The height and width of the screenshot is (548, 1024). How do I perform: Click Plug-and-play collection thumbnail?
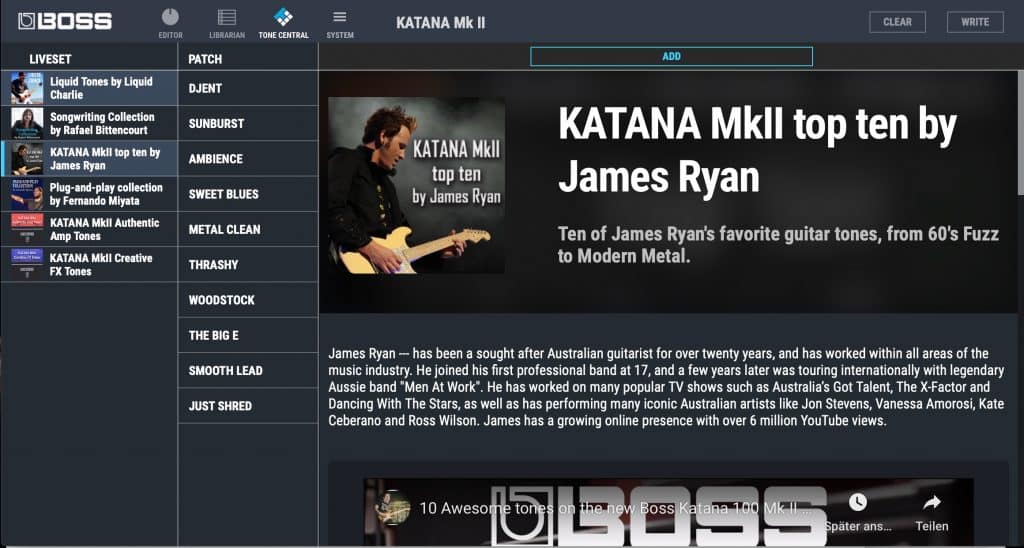pos(27,194)
